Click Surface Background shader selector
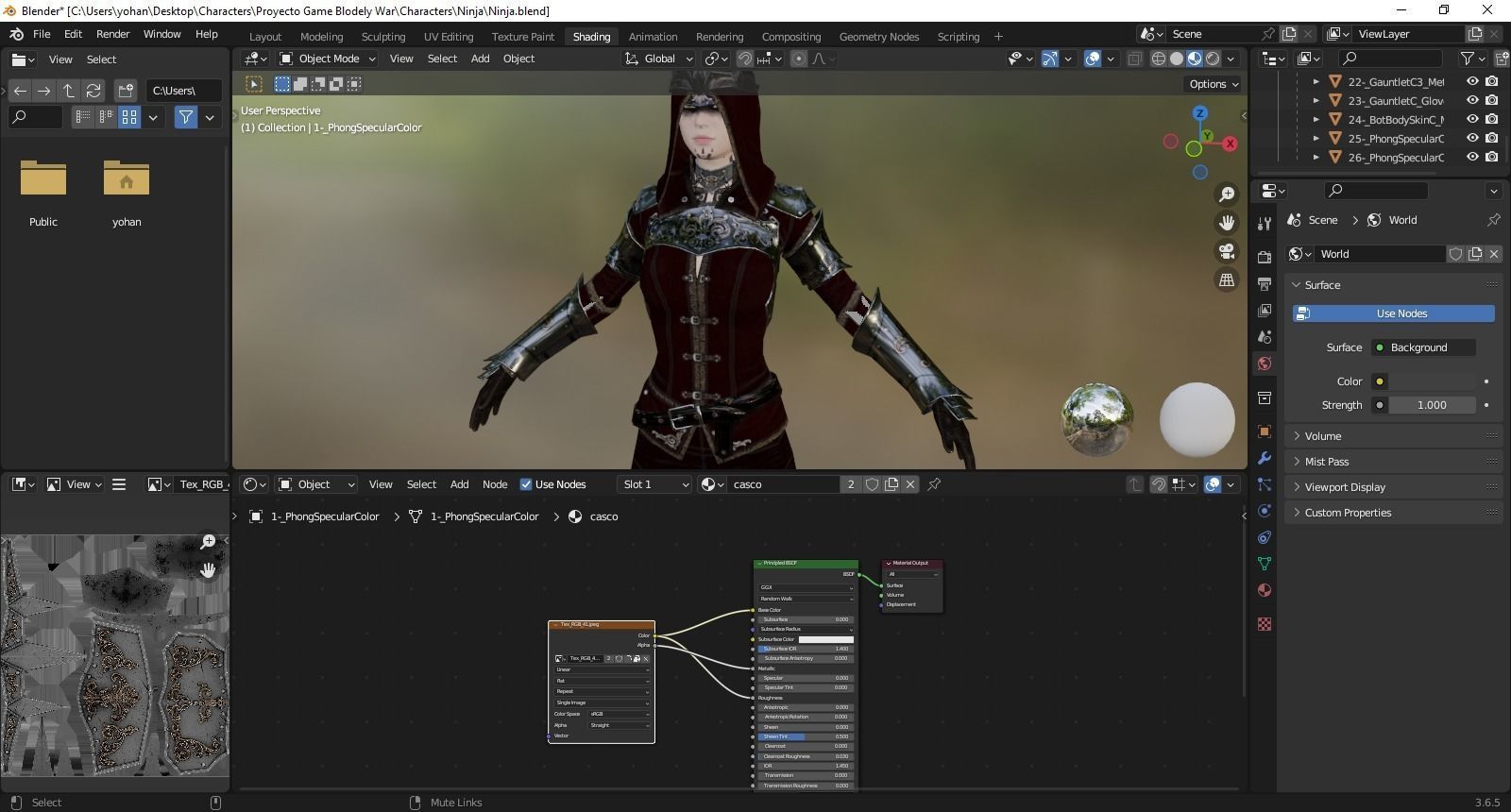 [x=1424, y=347]
